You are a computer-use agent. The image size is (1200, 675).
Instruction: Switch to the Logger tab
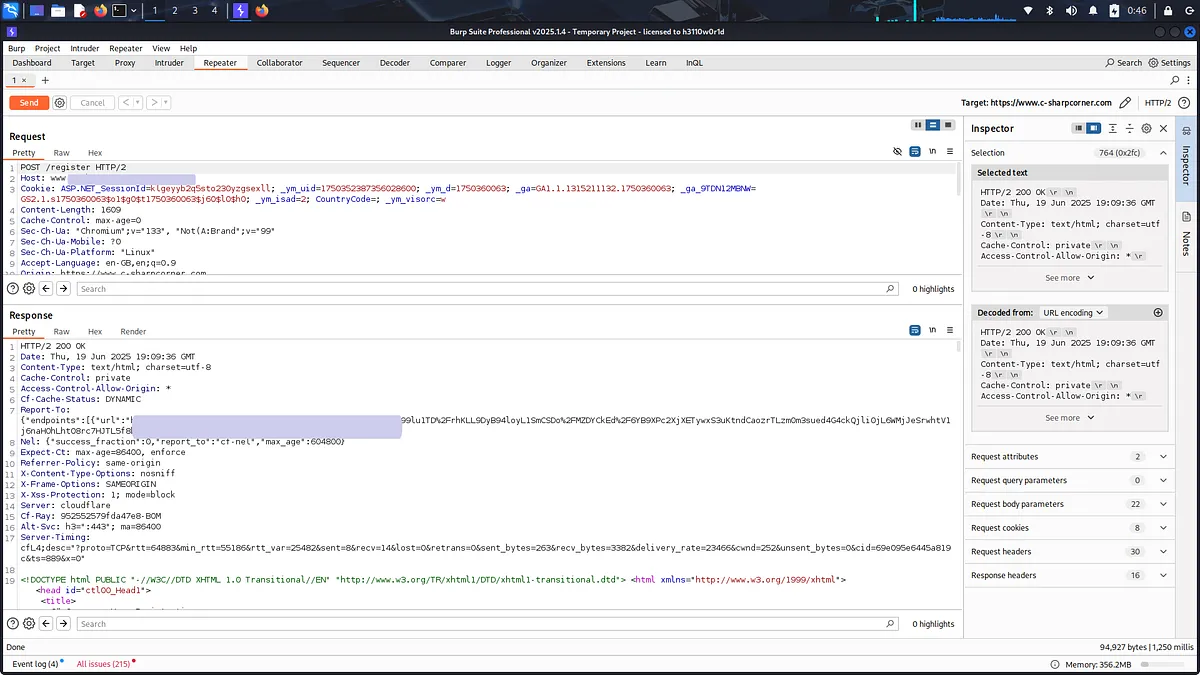point(498,62)
